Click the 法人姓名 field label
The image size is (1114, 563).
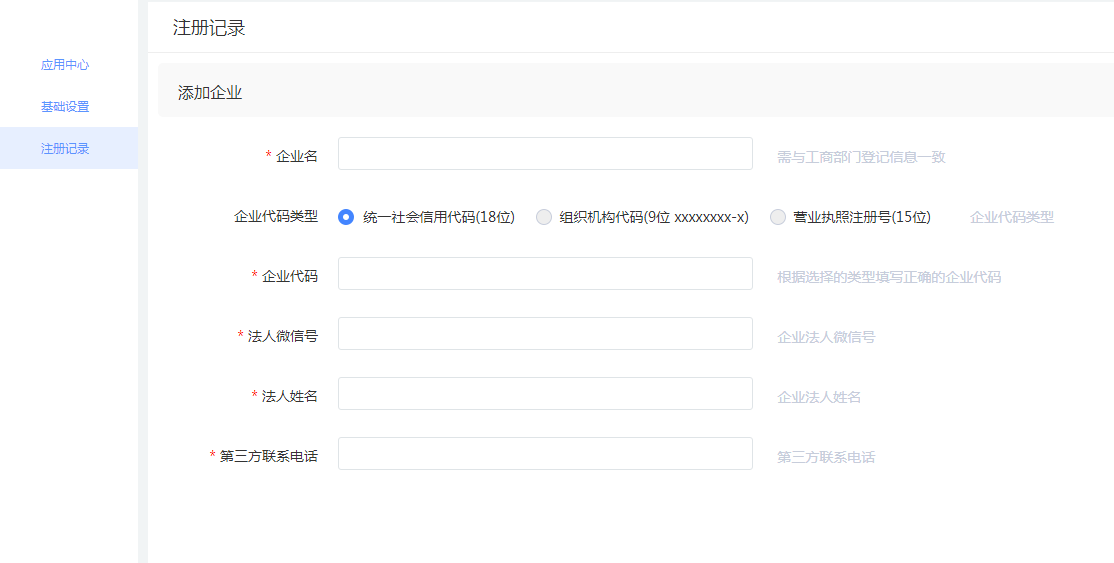pyautogui.click(x=289, y=396)
